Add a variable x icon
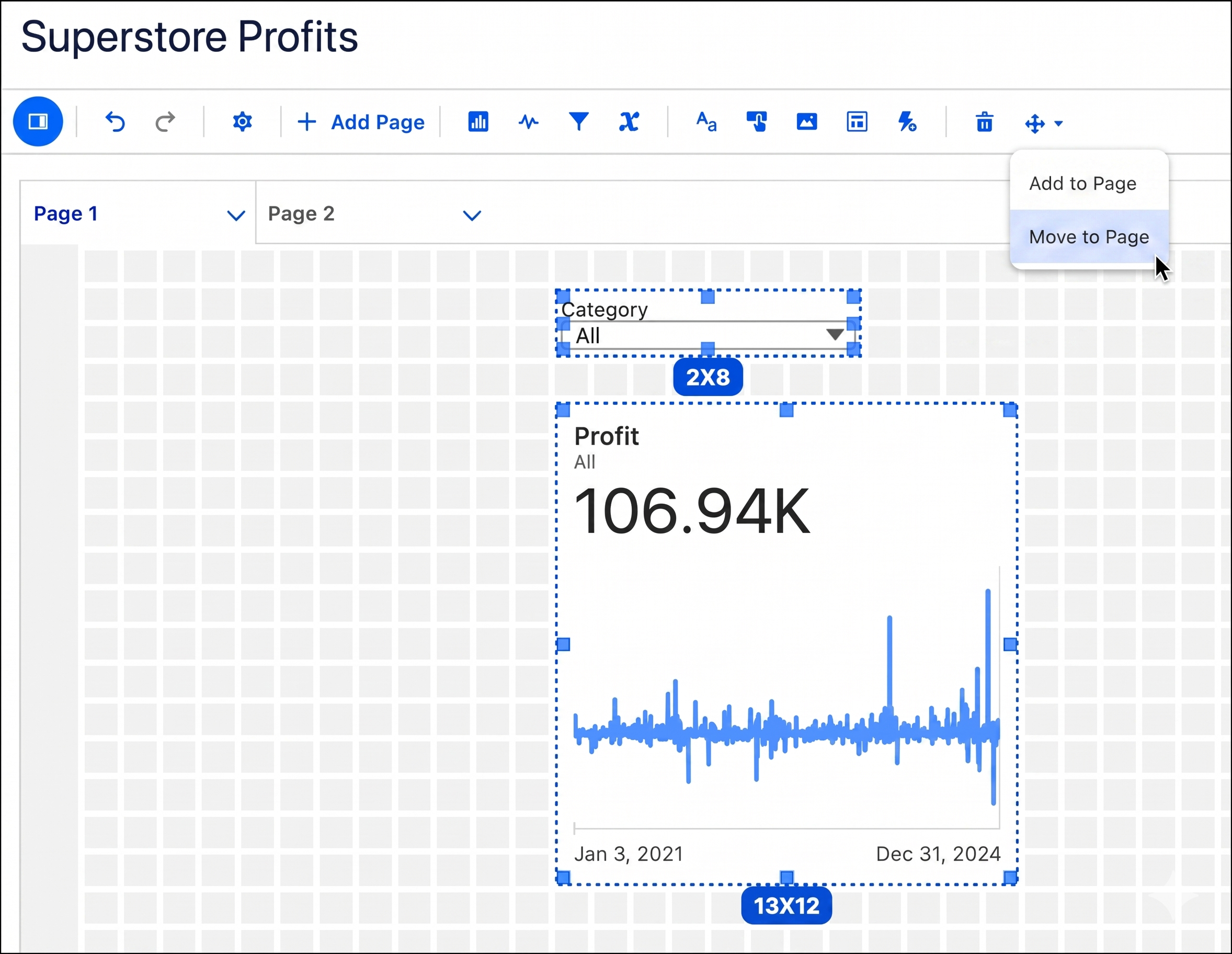 pyautogui.click(x=629, y=122)
